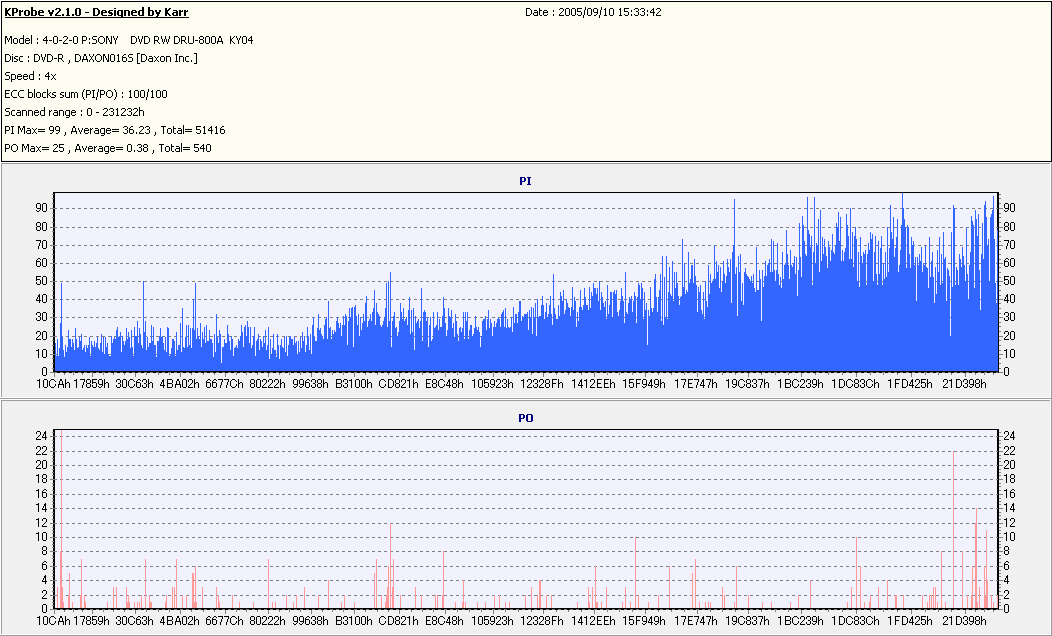Click the 90 label on PI left axis

tap(42, 209)
